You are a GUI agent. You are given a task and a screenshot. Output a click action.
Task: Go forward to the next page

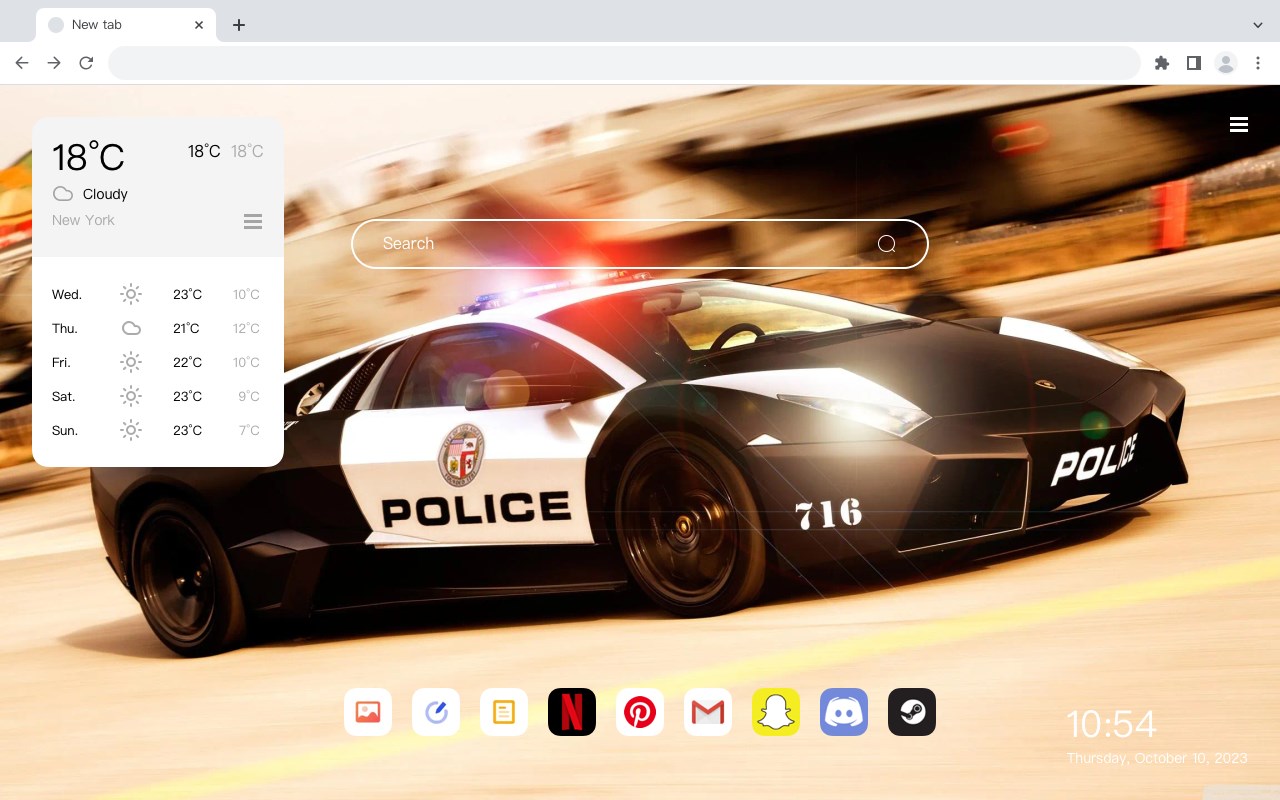54,63
